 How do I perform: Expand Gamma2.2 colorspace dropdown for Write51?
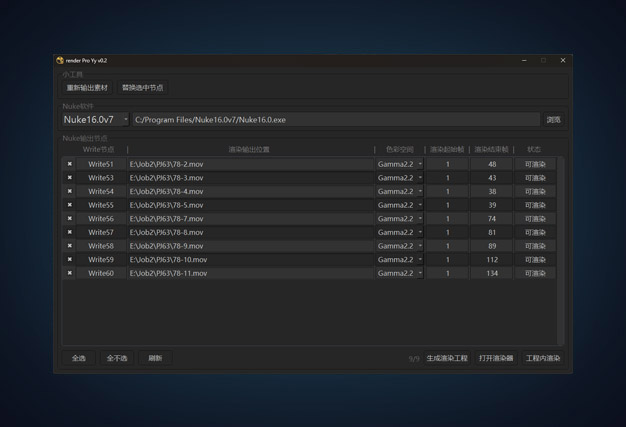[x=400, y=164]
